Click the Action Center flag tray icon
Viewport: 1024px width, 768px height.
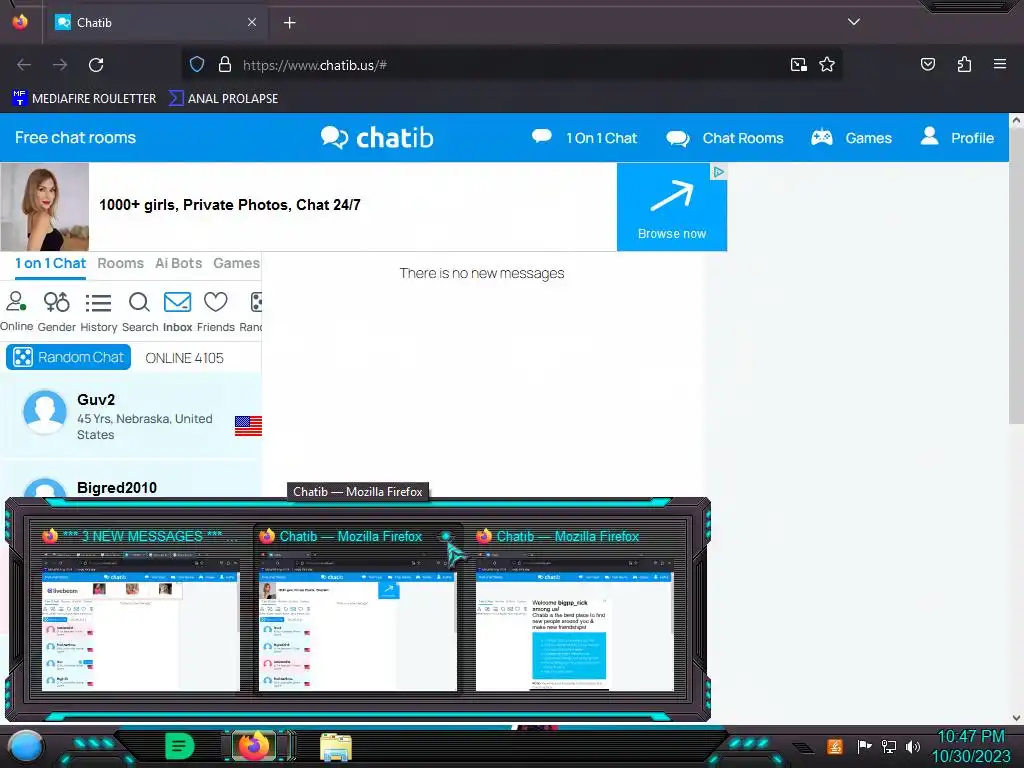click(x=864, y=746)
